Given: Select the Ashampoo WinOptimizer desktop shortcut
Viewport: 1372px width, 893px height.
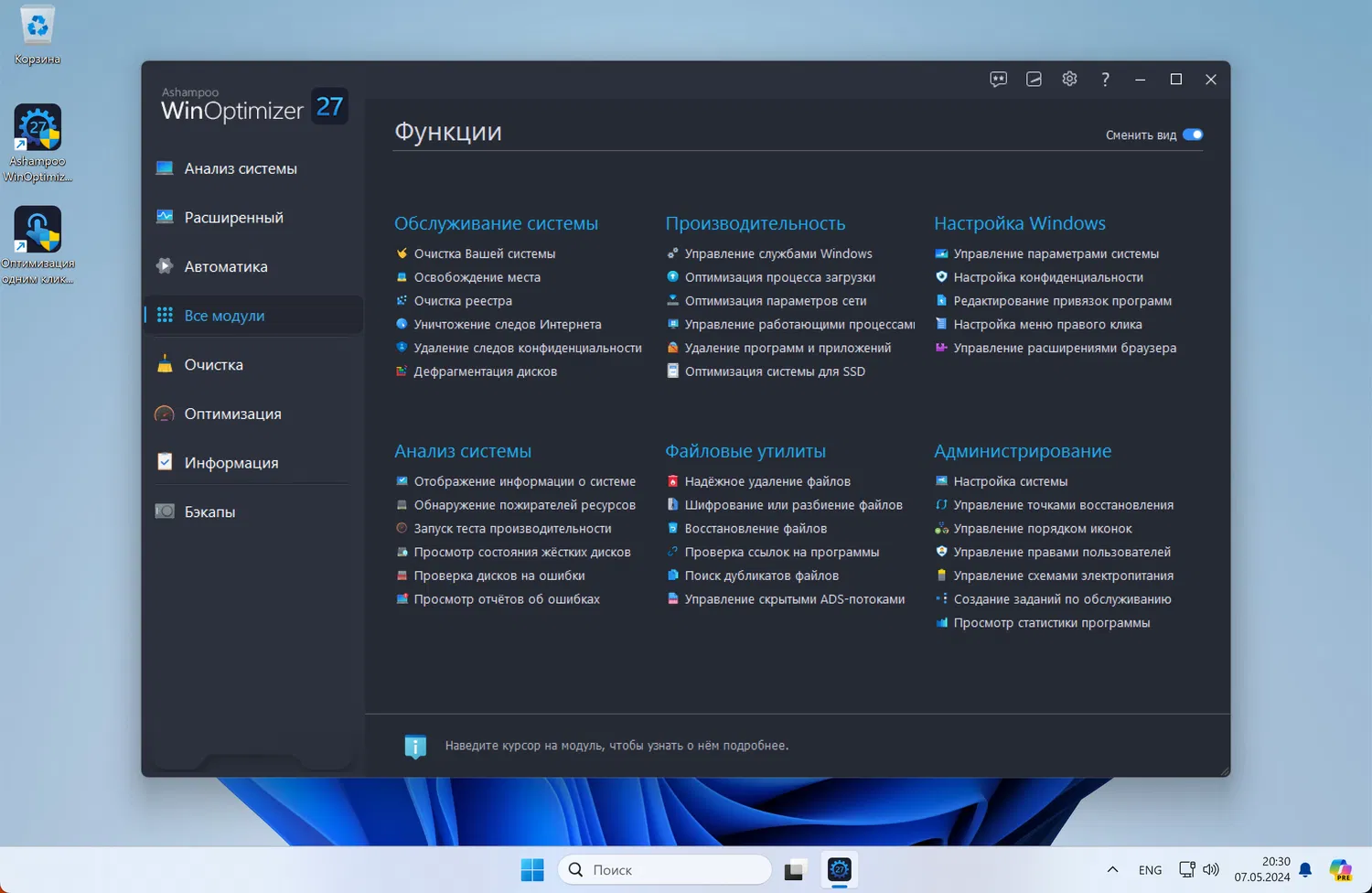Looking at the screenshot, I should (38, 143).
